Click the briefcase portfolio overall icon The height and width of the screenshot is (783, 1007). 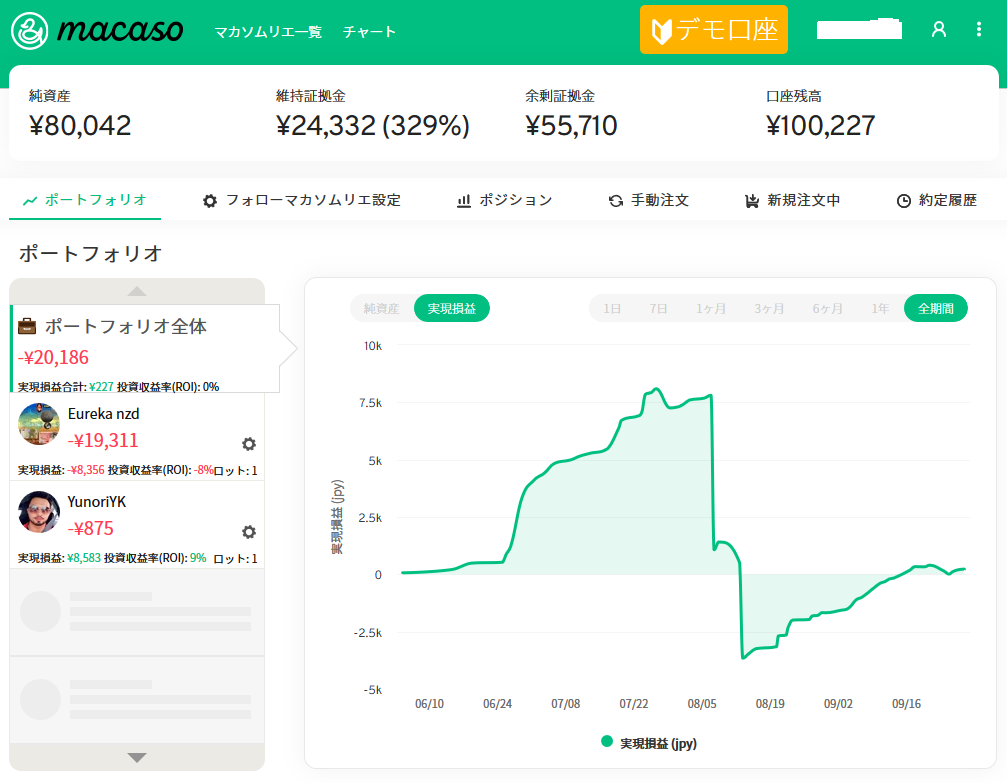[28, 327]
